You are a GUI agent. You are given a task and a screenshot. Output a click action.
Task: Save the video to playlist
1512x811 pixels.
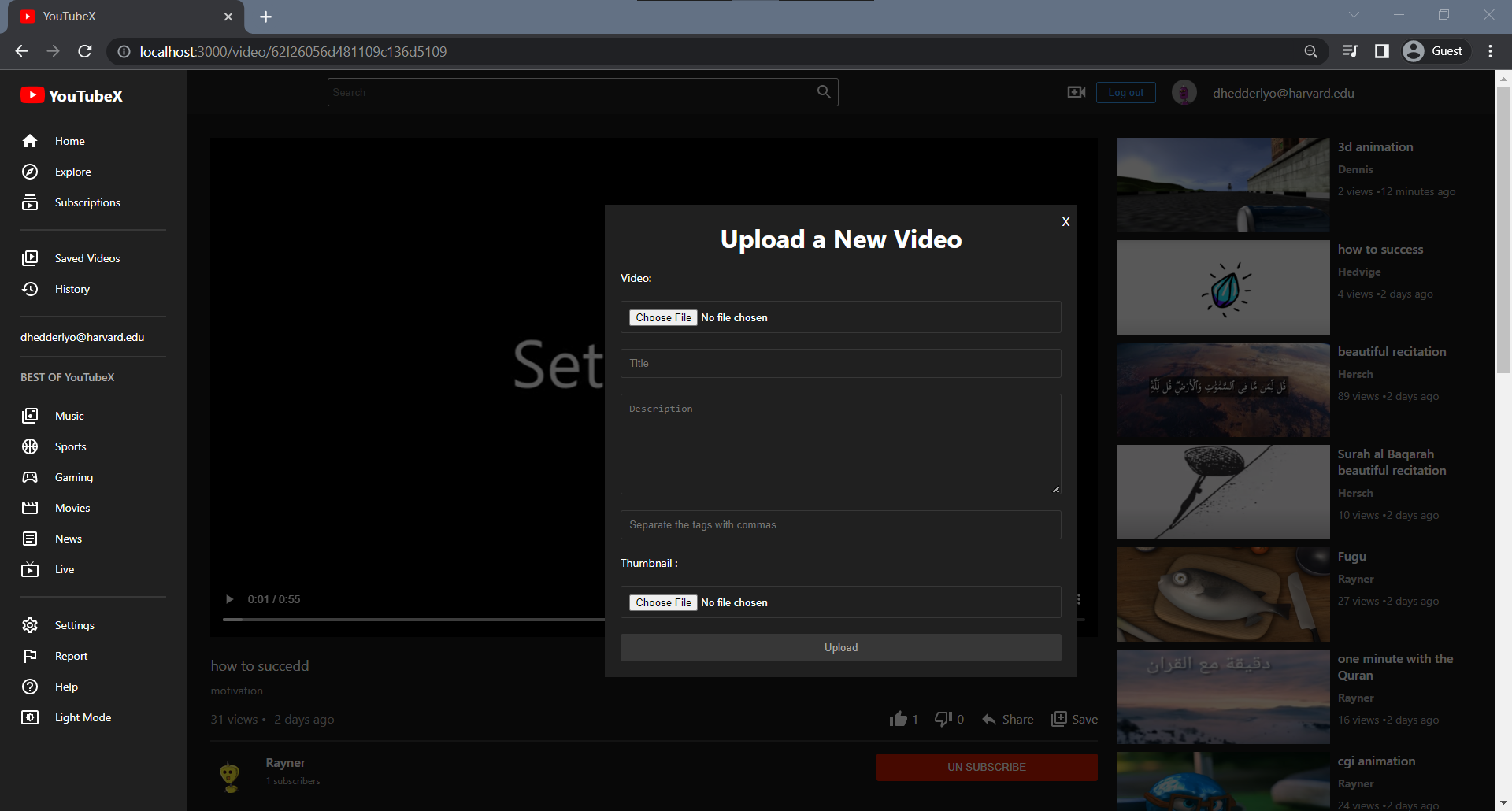[x=1075, y=720]
